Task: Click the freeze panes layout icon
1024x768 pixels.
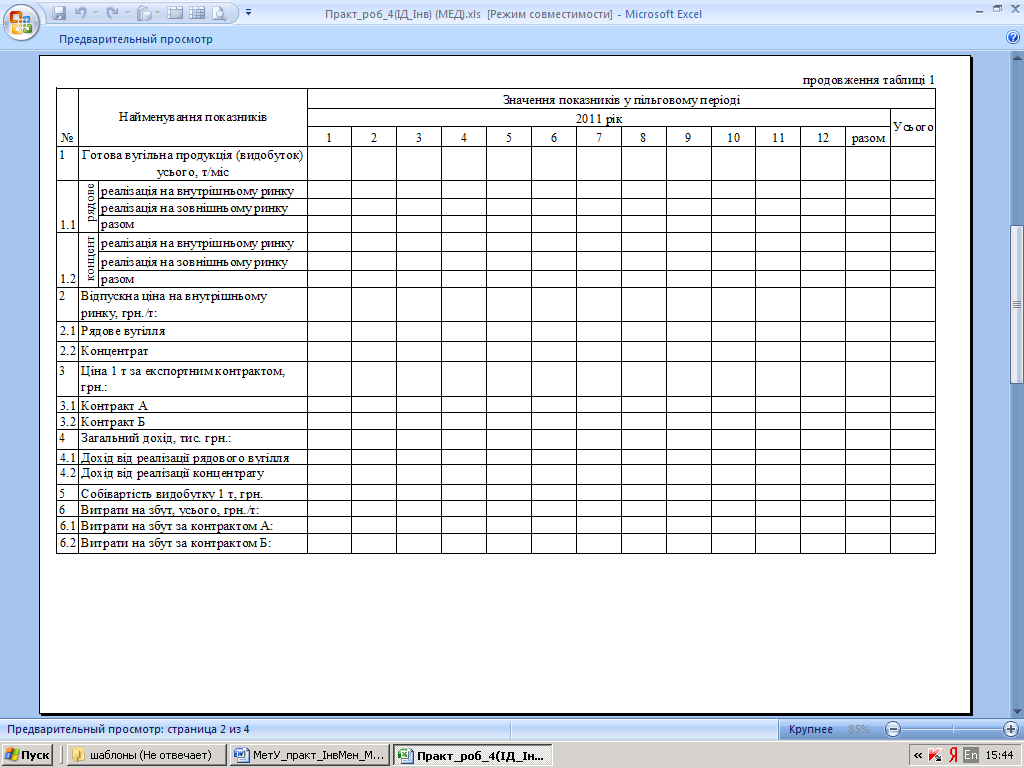Action: pyautogui.click(x=175, y=13)
